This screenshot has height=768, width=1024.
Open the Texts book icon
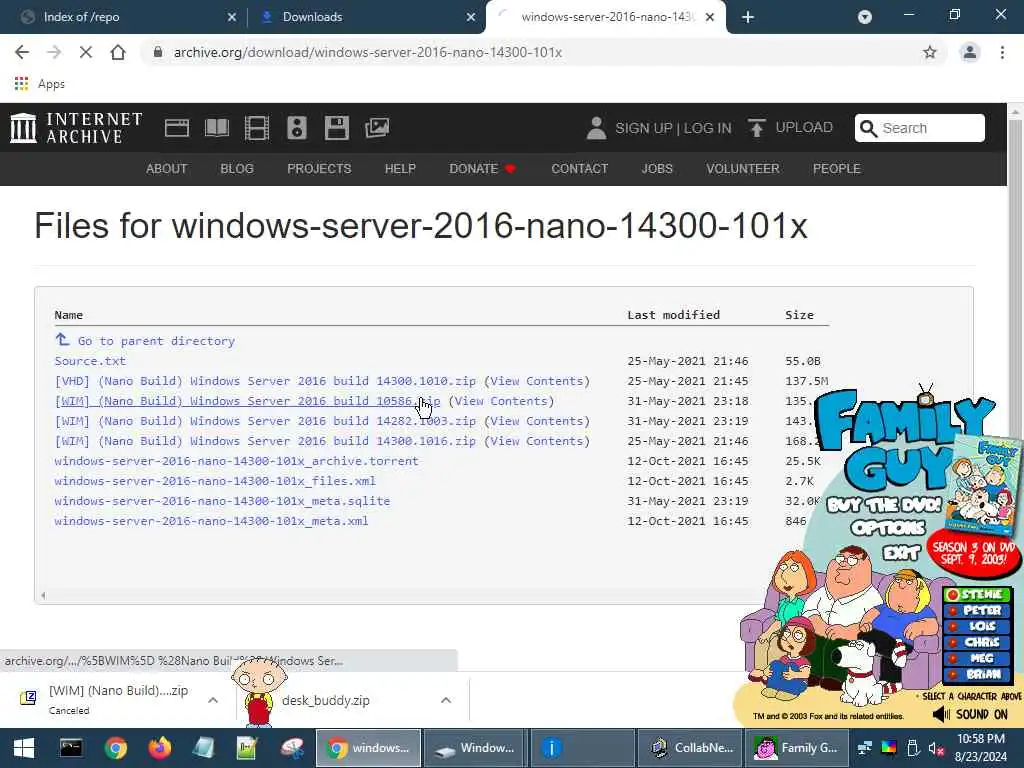(x=217, y=128)
